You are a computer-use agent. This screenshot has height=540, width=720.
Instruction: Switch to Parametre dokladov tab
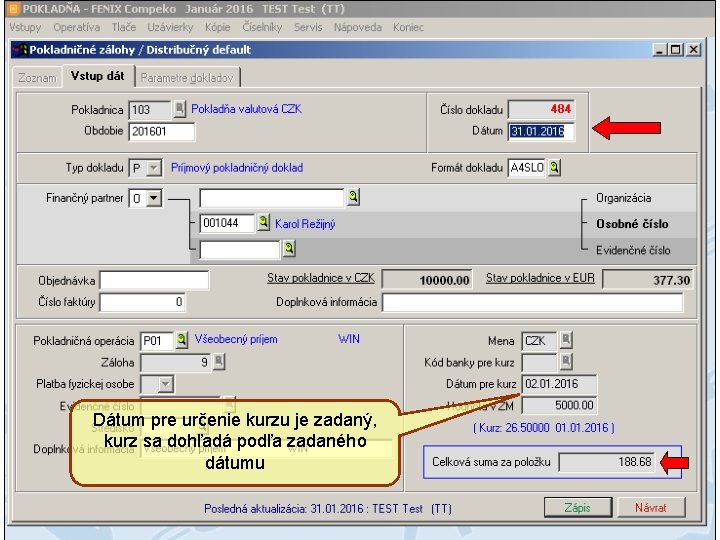[187, 78]
